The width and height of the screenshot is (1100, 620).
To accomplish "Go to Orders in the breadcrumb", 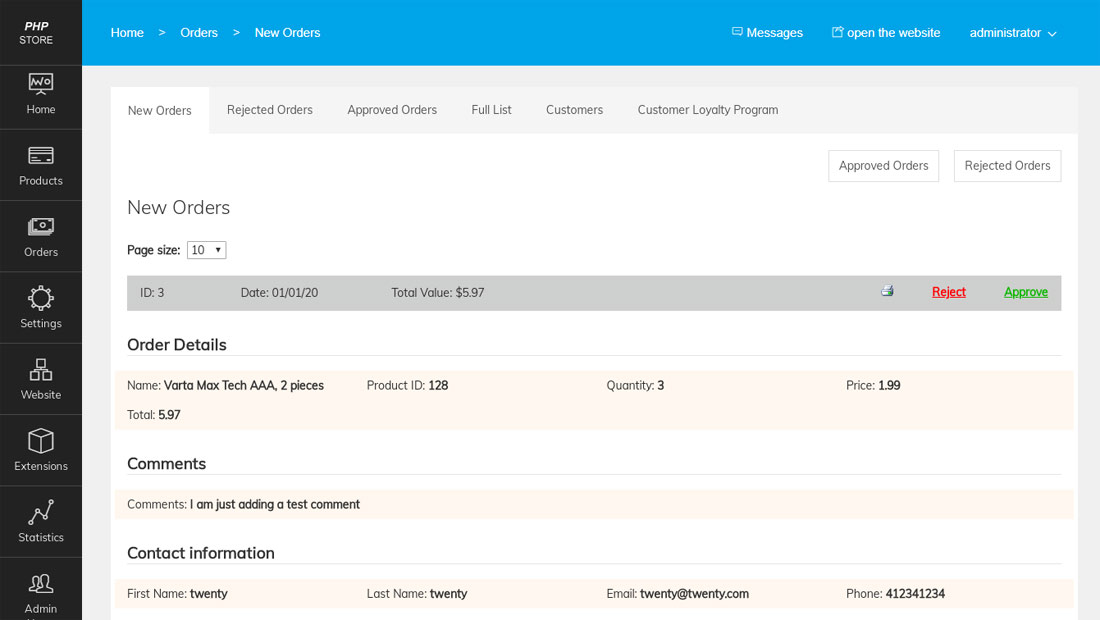I will (x=199, y=33).
